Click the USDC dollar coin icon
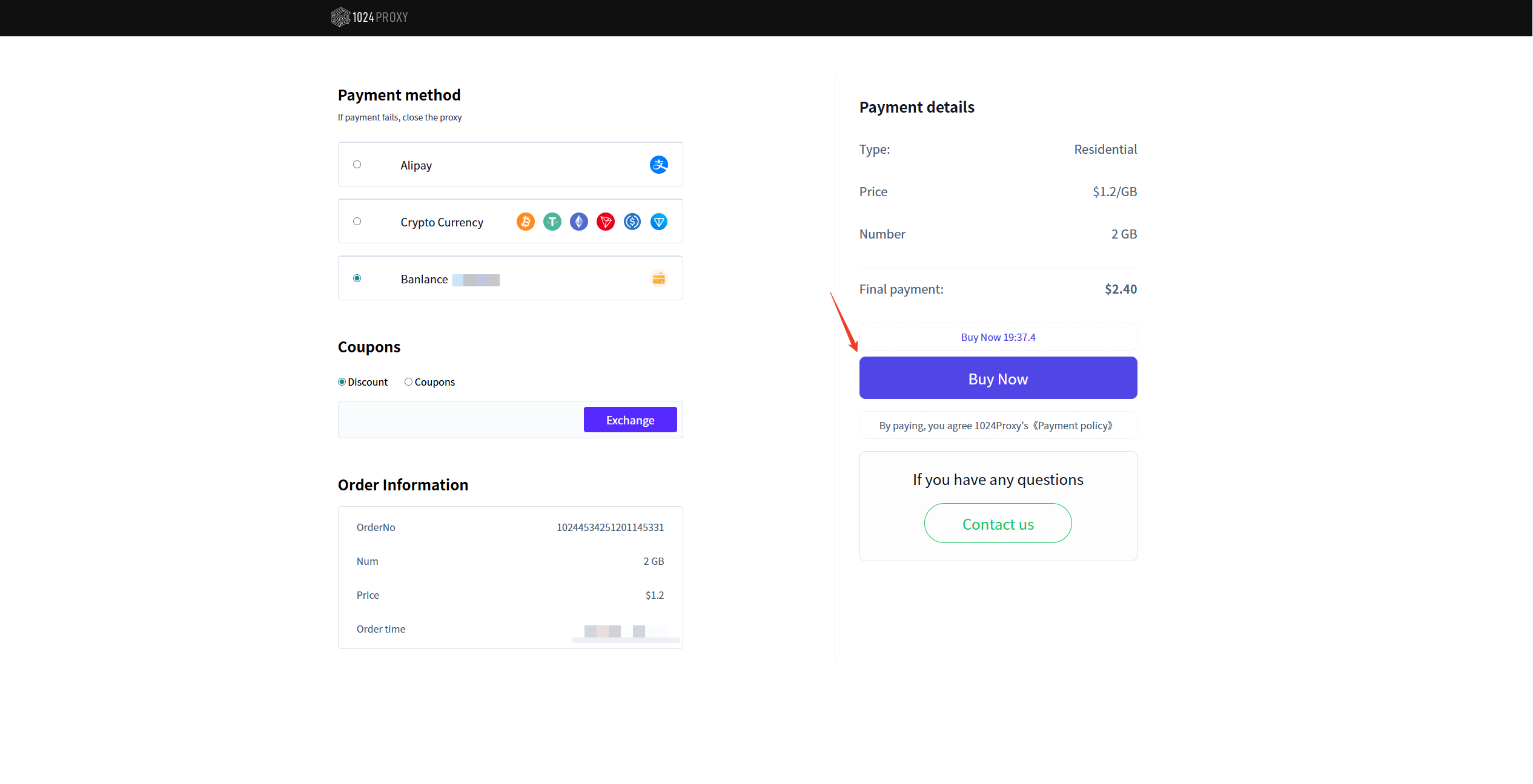Image resolution: width=1533 pixels, height=784 pixels. coord(632,222)
